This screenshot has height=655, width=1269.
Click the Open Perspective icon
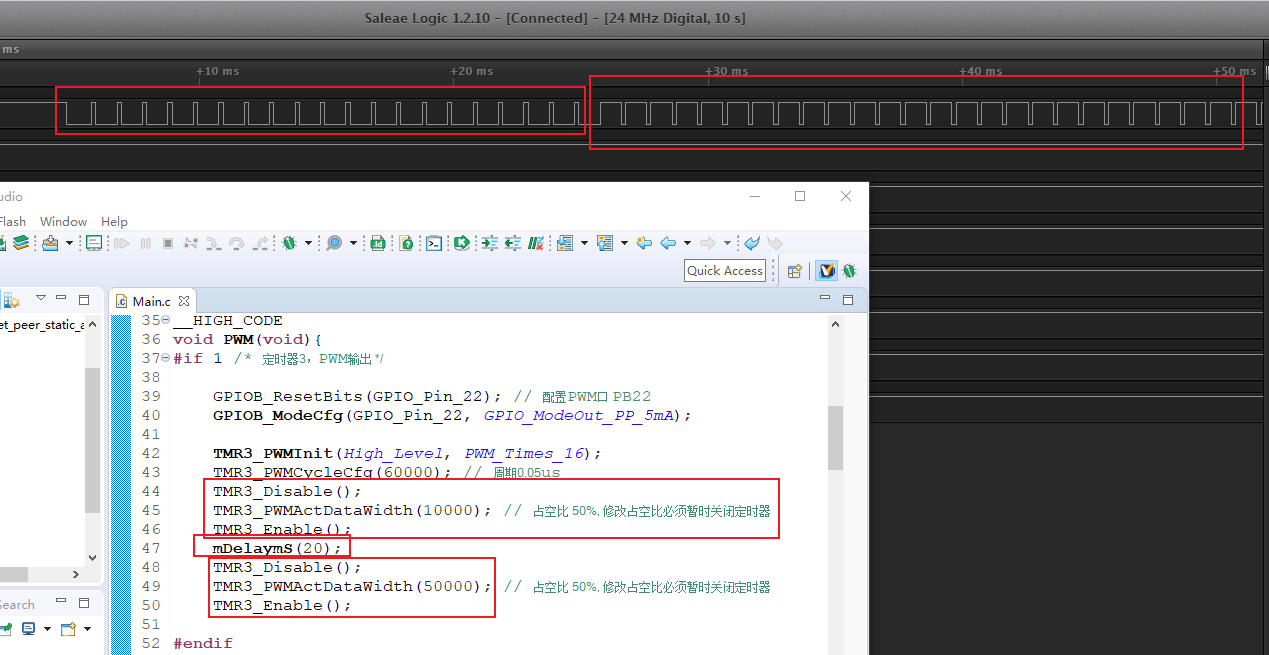[795, 270]
